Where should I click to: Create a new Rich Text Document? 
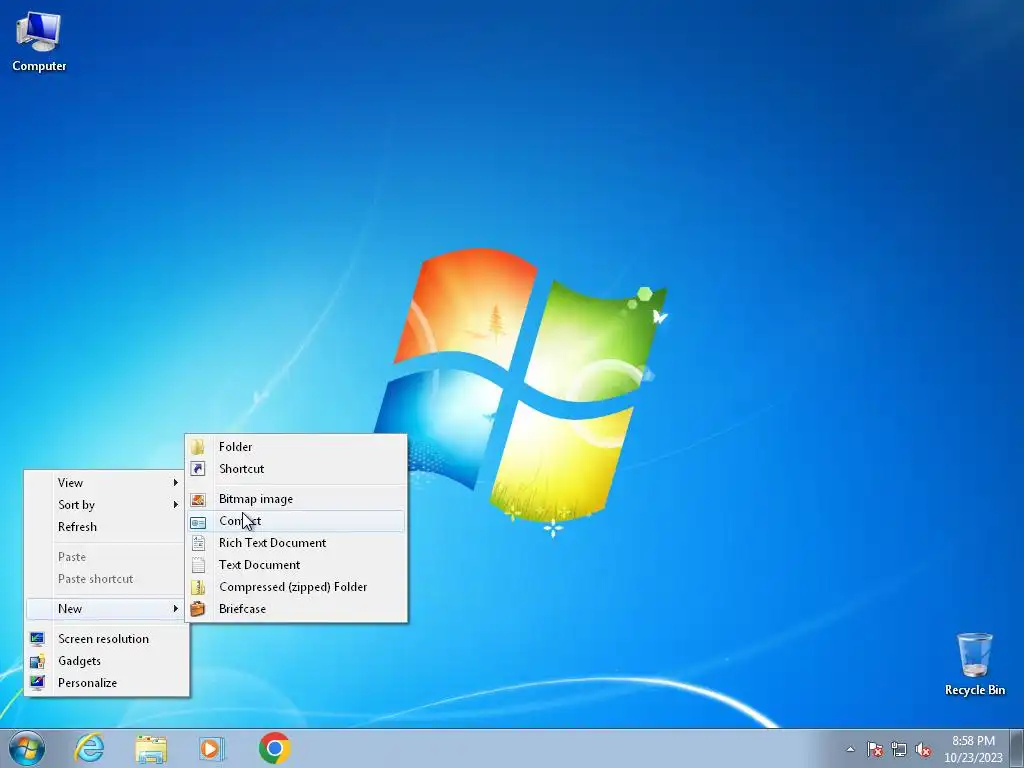tap(296, 543)
